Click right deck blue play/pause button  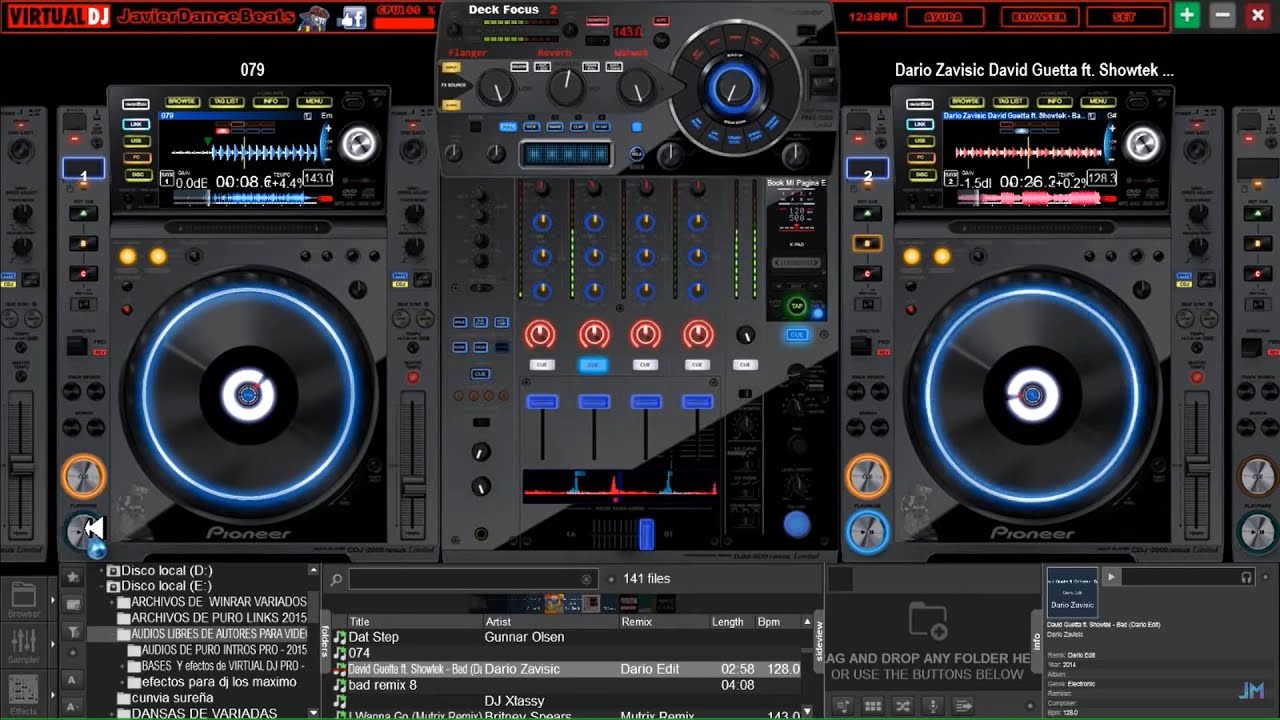click(x=867, y=532)
